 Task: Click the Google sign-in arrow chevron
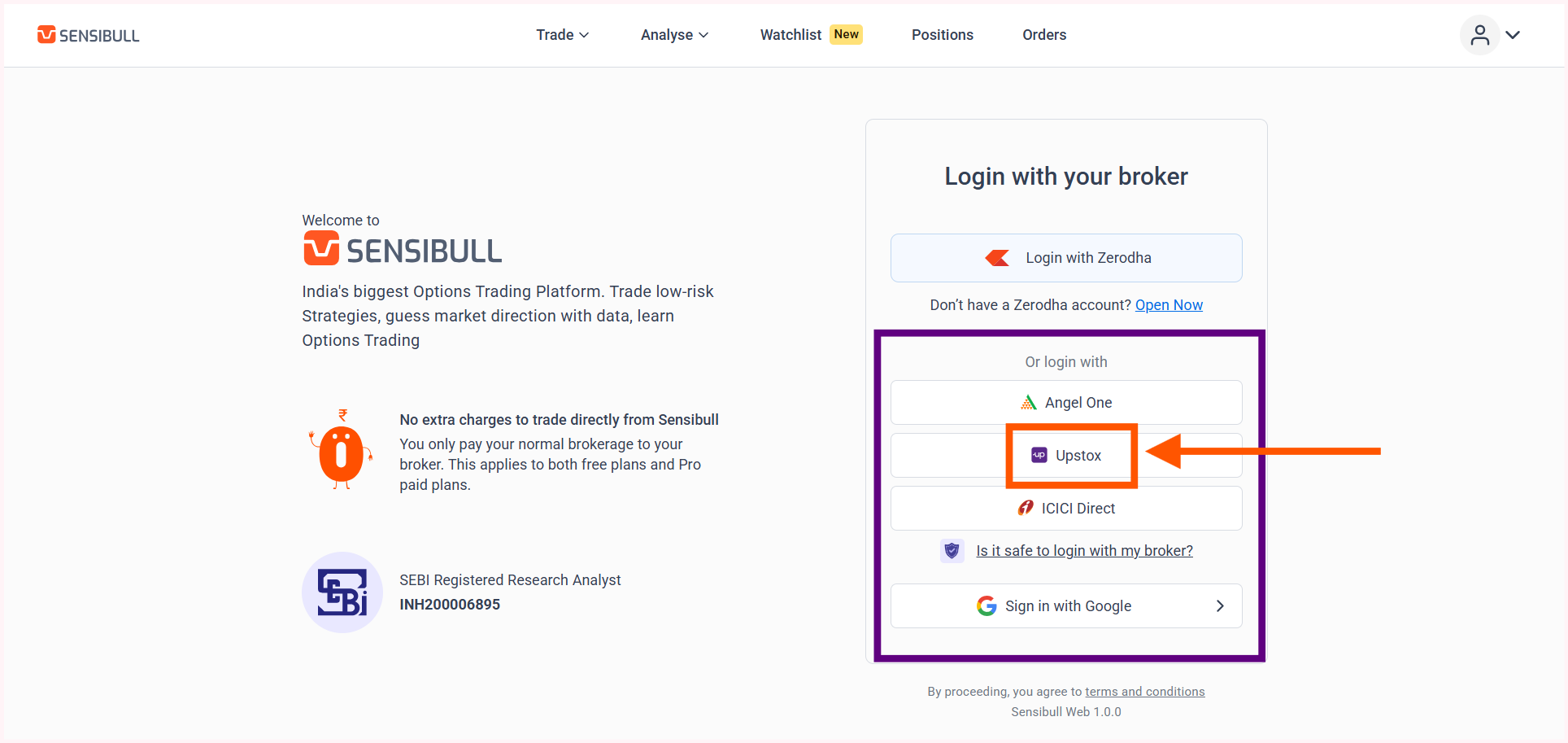pyautogui.click(x=1220, y=606)
